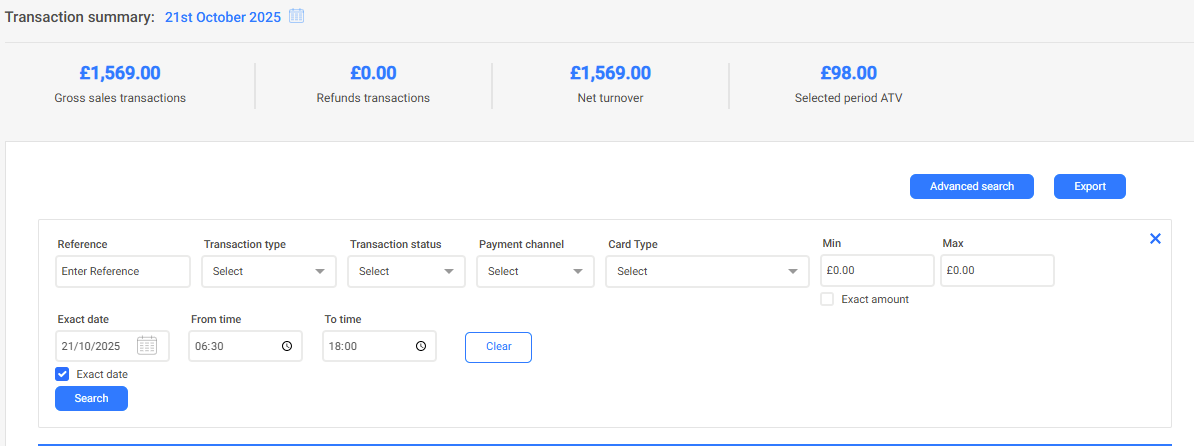Close the advanced search panel with X
Image resolution: width=1194 pixels, height=446 pixels.
[x=1155, y=239]
